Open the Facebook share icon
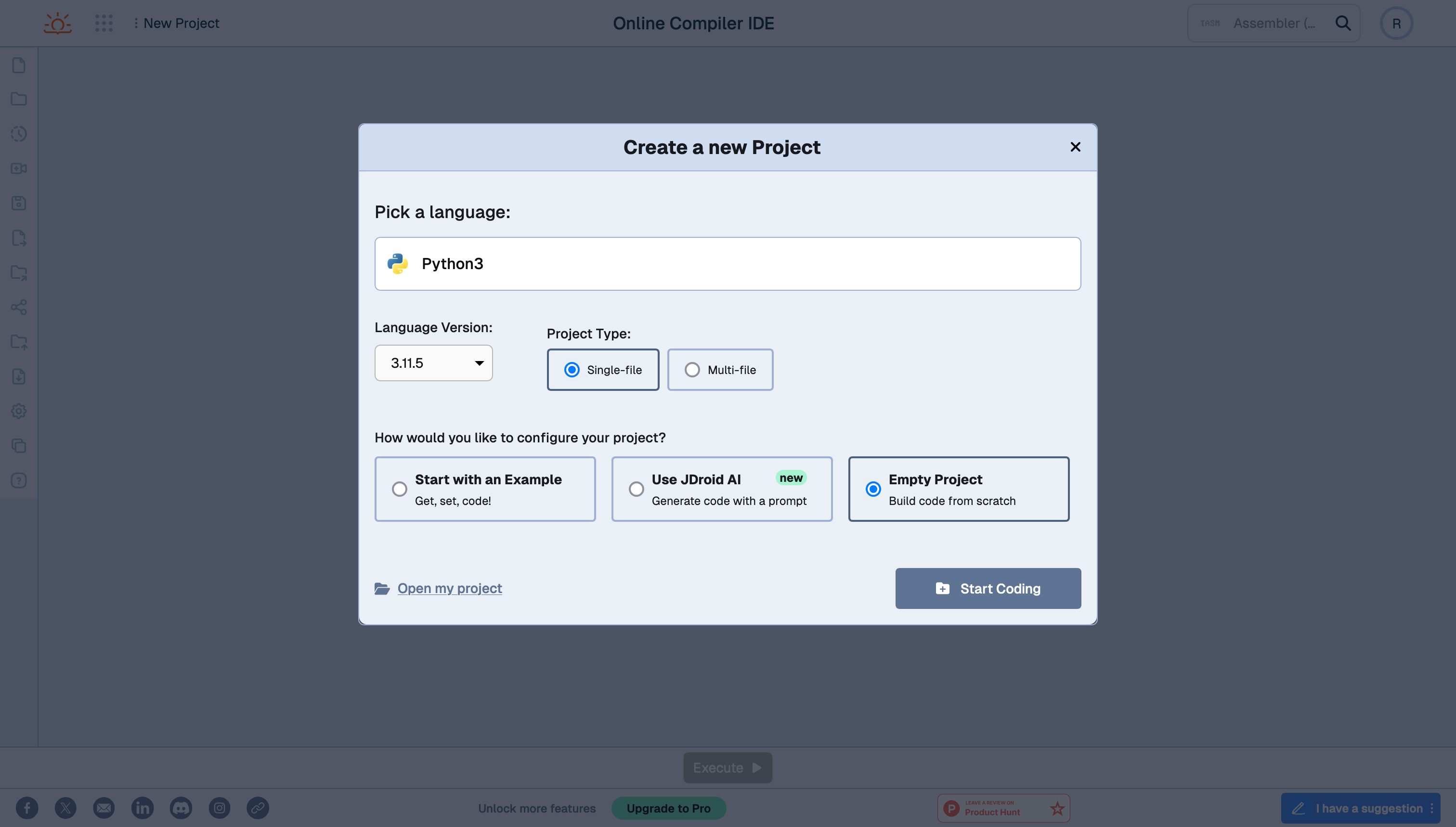 (x=27, y=808)
